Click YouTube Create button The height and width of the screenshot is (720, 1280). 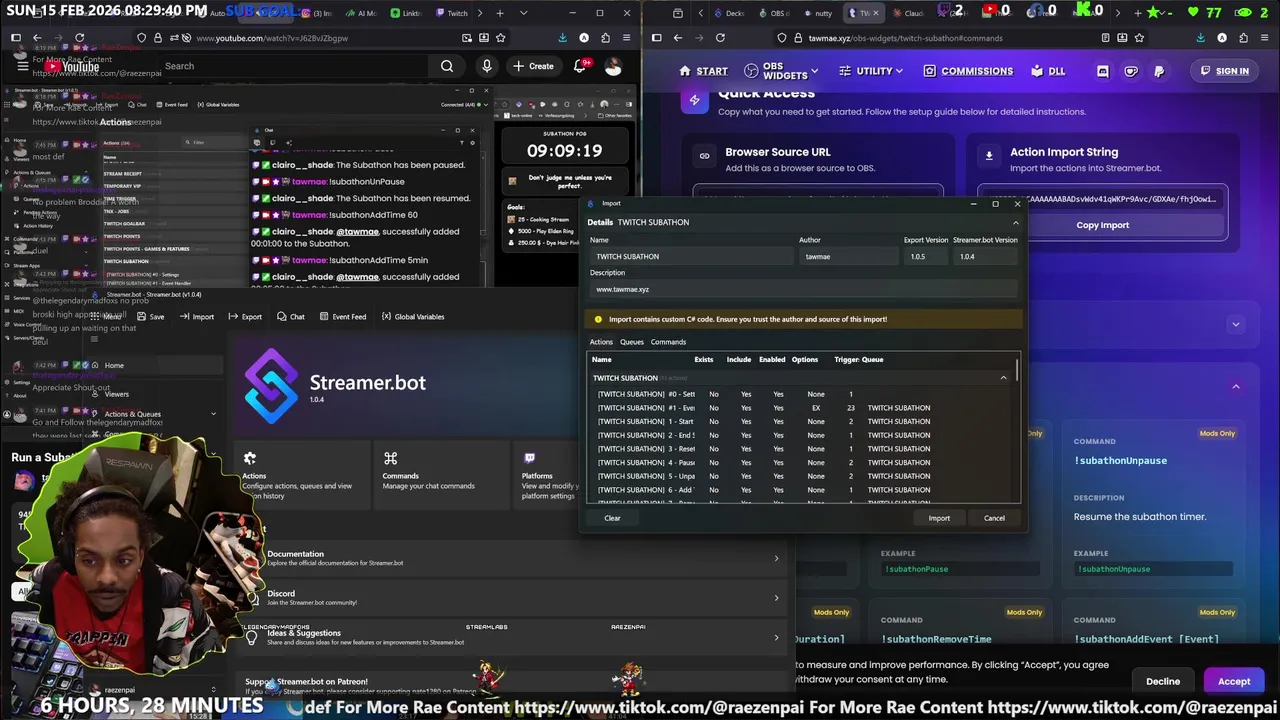pos(533,66)
